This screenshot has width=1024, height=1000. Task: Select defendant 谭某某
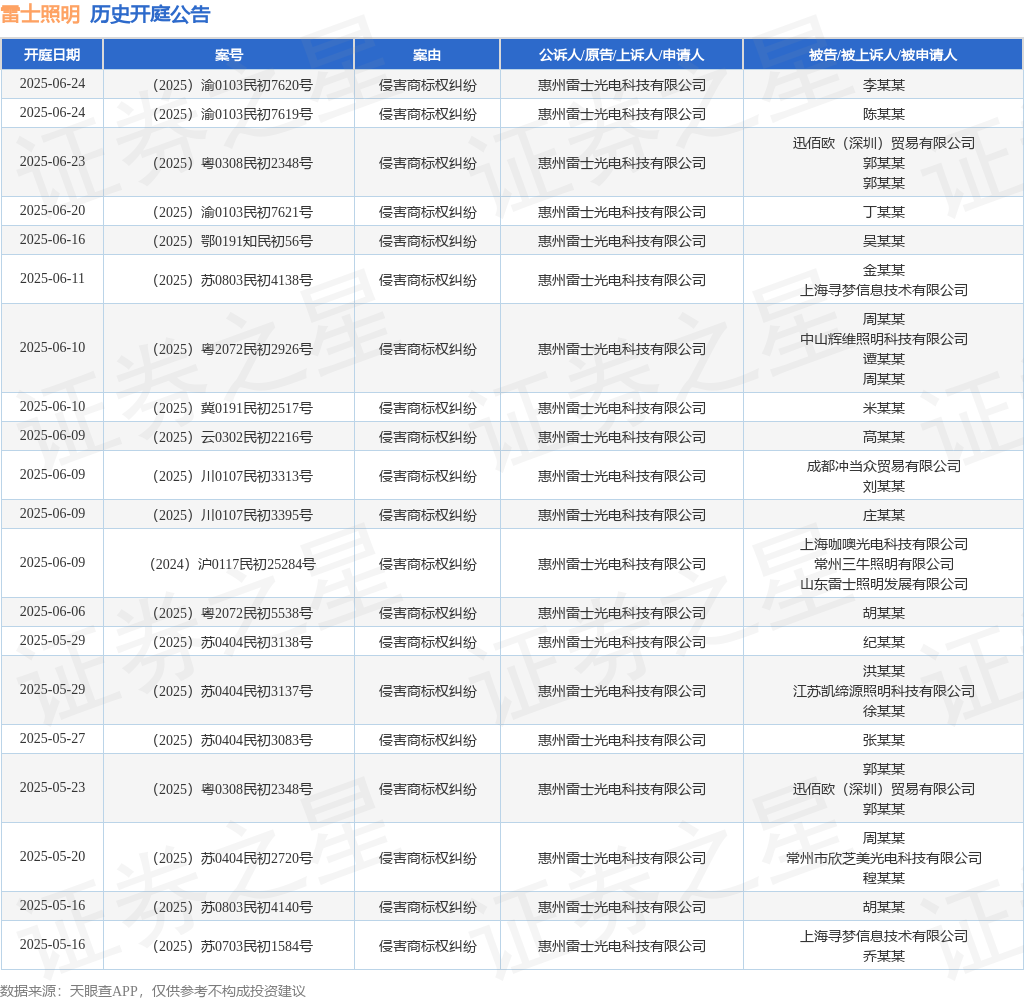[x=884, y=359]
